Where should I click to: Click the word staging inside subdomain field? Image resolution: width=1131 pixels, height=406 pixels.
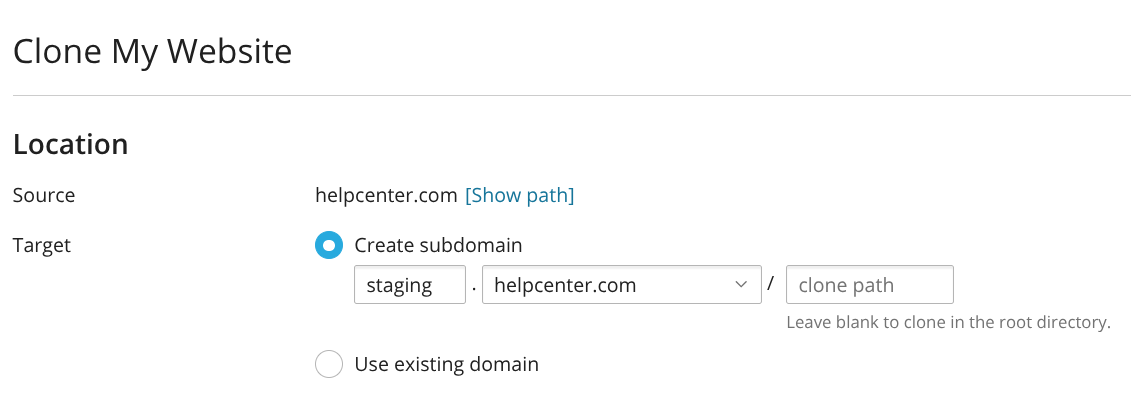tap(399, 286)
